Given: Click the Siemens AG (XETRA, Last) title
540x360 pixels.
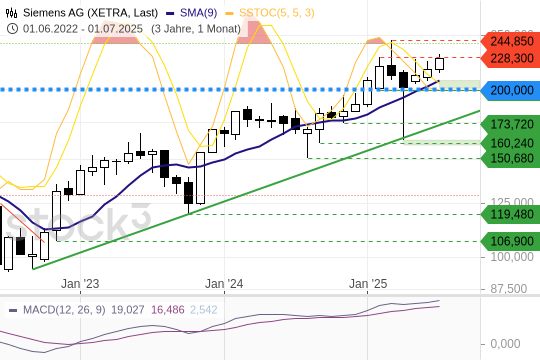Looking at the screenshot, I should [90, 13].
